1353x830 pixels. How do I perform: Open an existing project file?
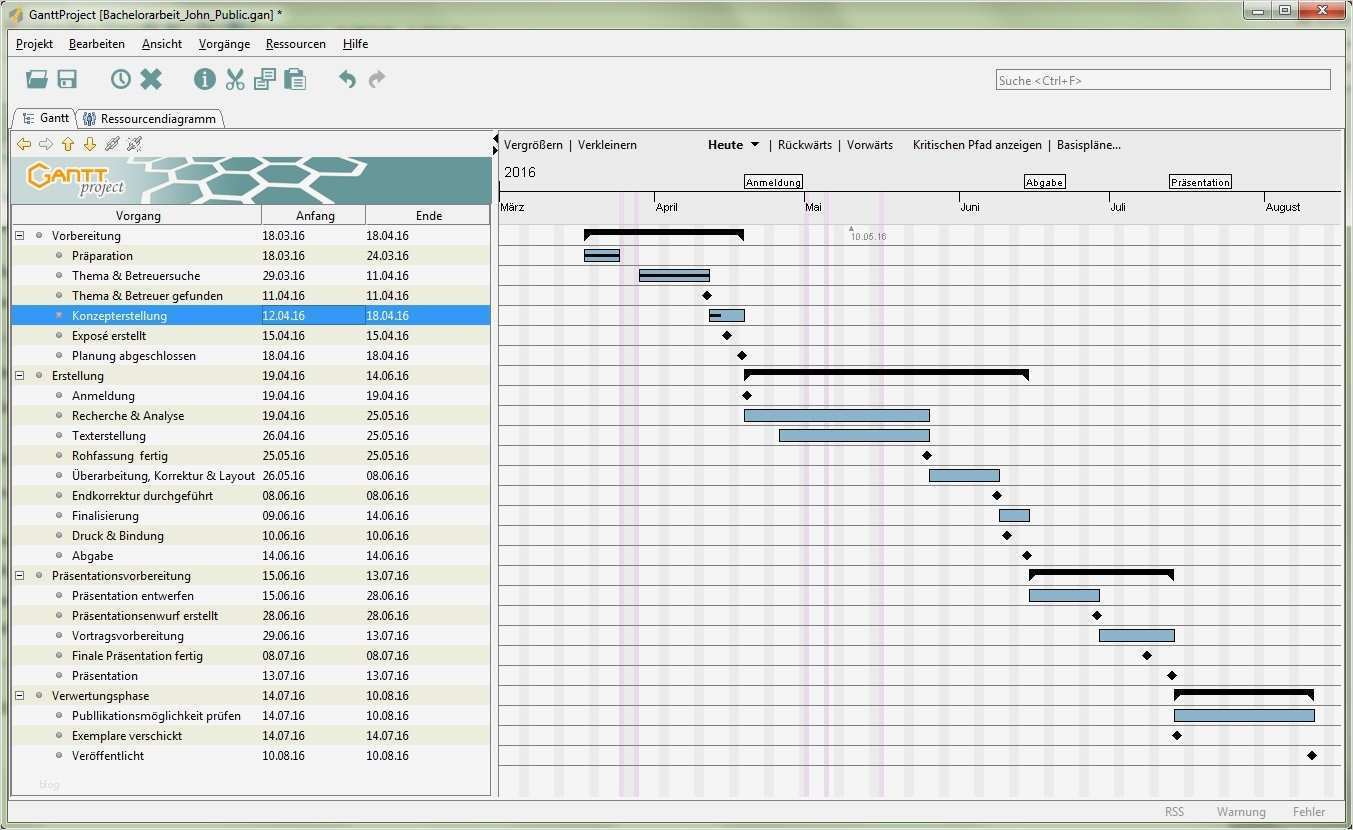click(x=38, y=79)
